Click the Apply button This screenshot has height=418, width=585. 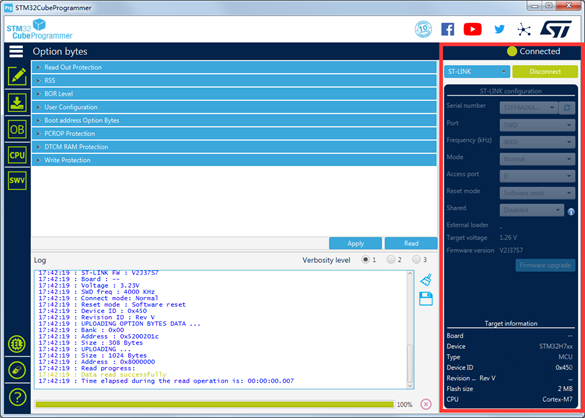click(x=356, y=243)
